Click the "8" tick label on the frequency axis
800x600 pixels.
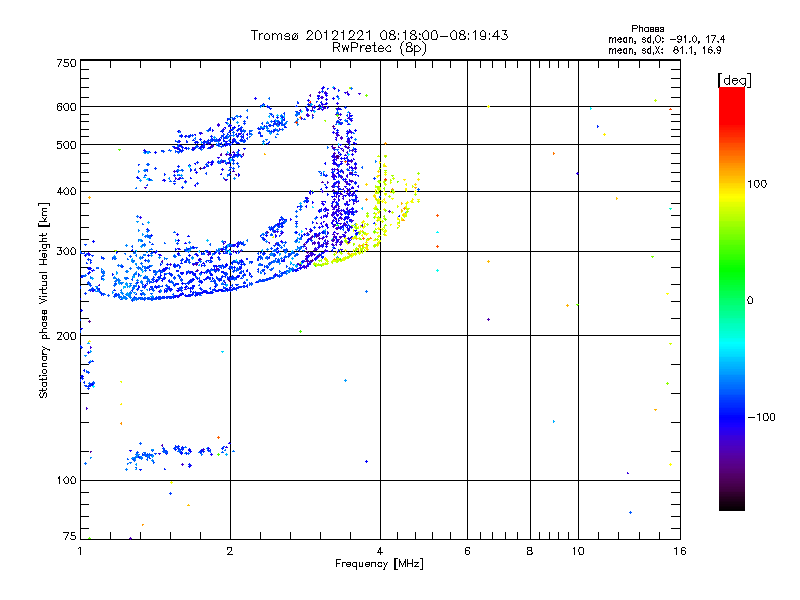pos(530,551)
